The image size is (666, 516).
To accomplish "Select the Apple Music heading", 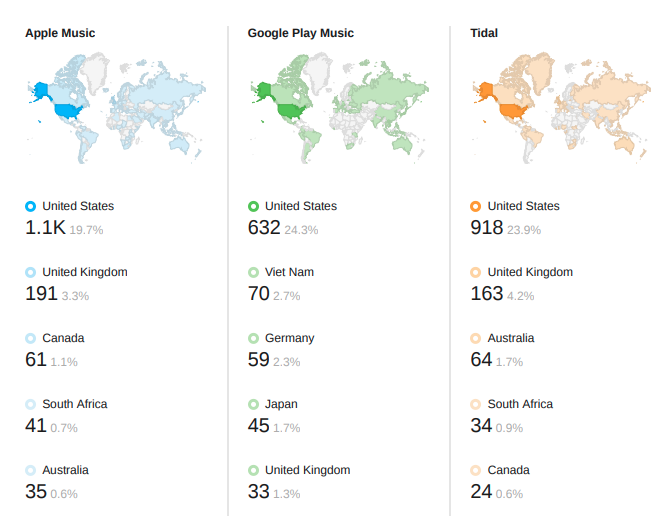I will click(60, 33).
